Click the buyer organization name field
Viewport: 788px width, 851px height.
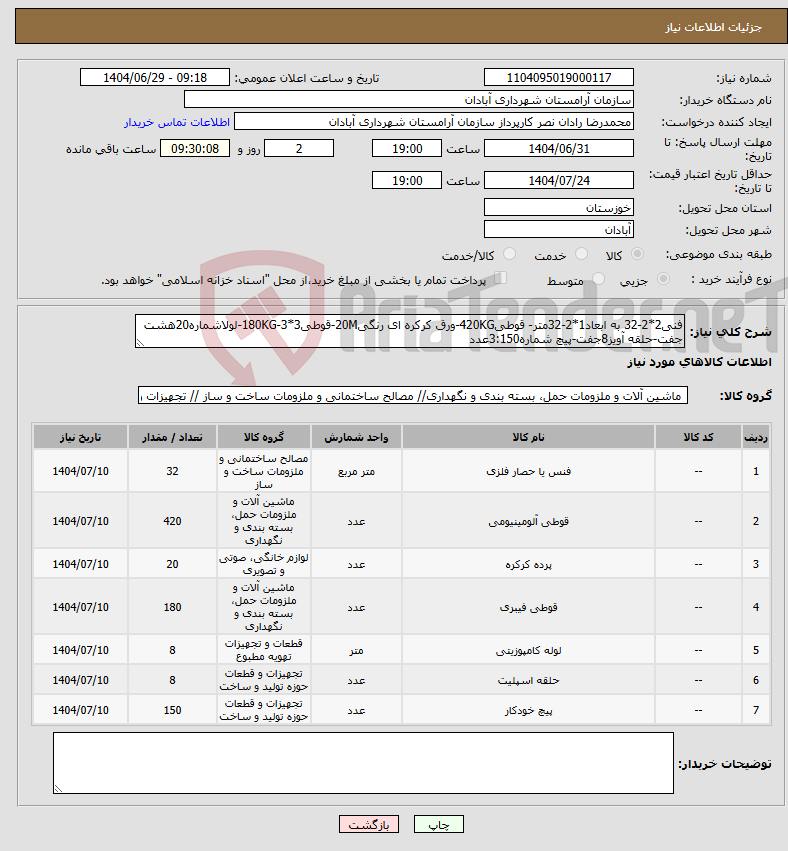coord(409,100)
